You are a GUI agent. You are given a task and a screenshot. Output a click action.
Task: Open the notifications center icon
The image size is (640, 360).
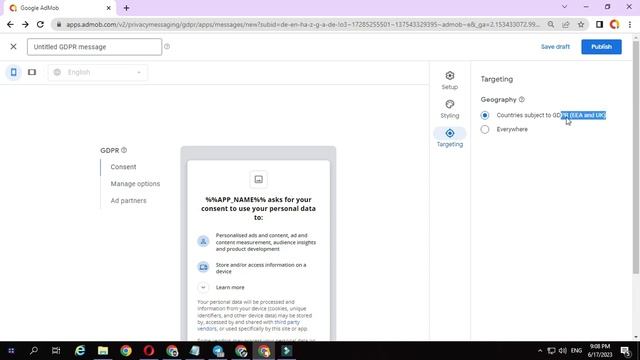[x=626, y=351]
